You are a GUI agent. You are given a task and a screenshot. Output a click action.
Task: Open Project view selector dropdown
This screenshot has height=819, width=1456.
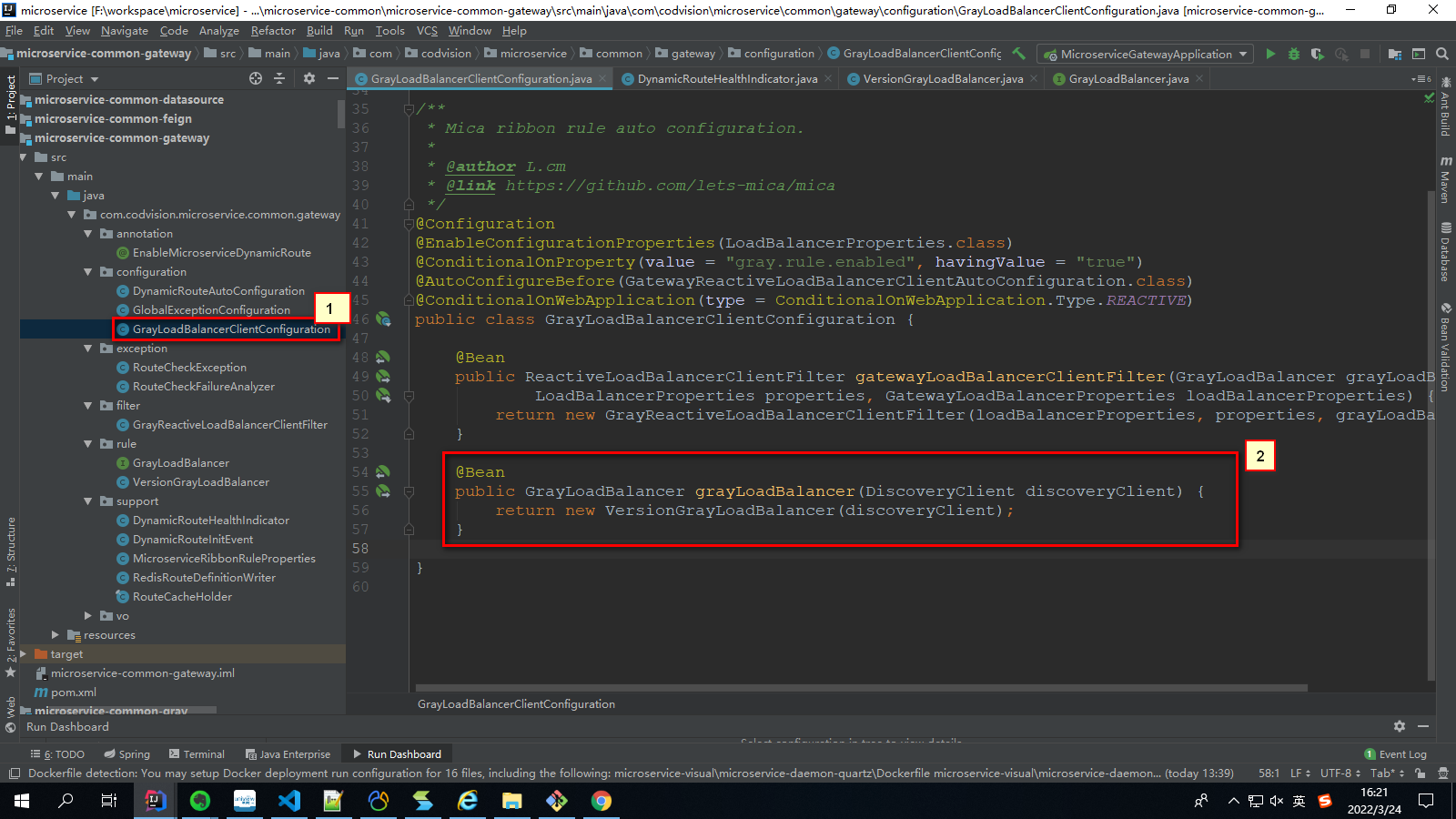point(64,79)
